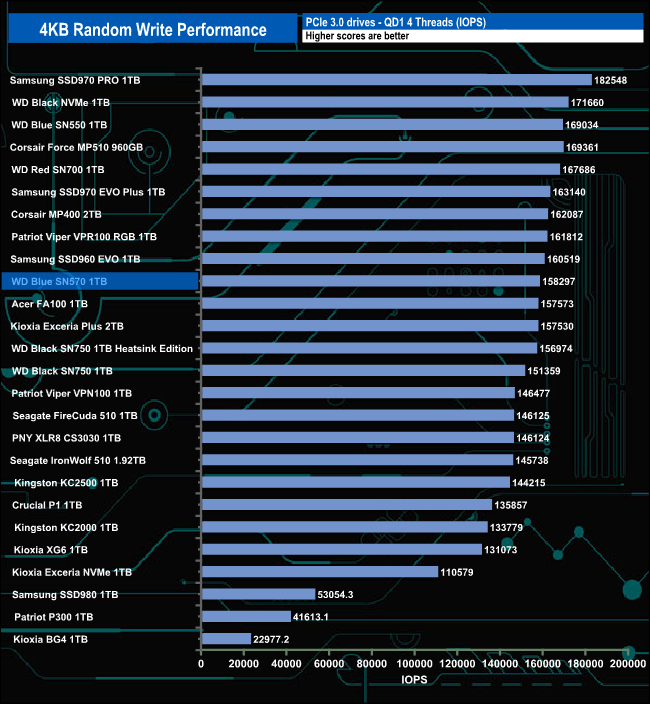This screenshot has width=650, height=704.
Task: Click the 20000 axis tick label
Action: [x=244, y=664]
